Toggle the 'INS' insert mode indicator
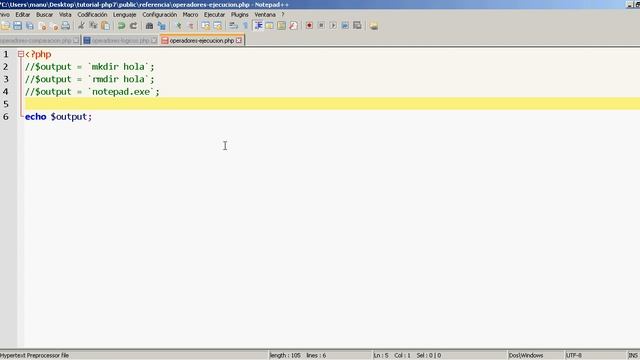 (633, 356)
